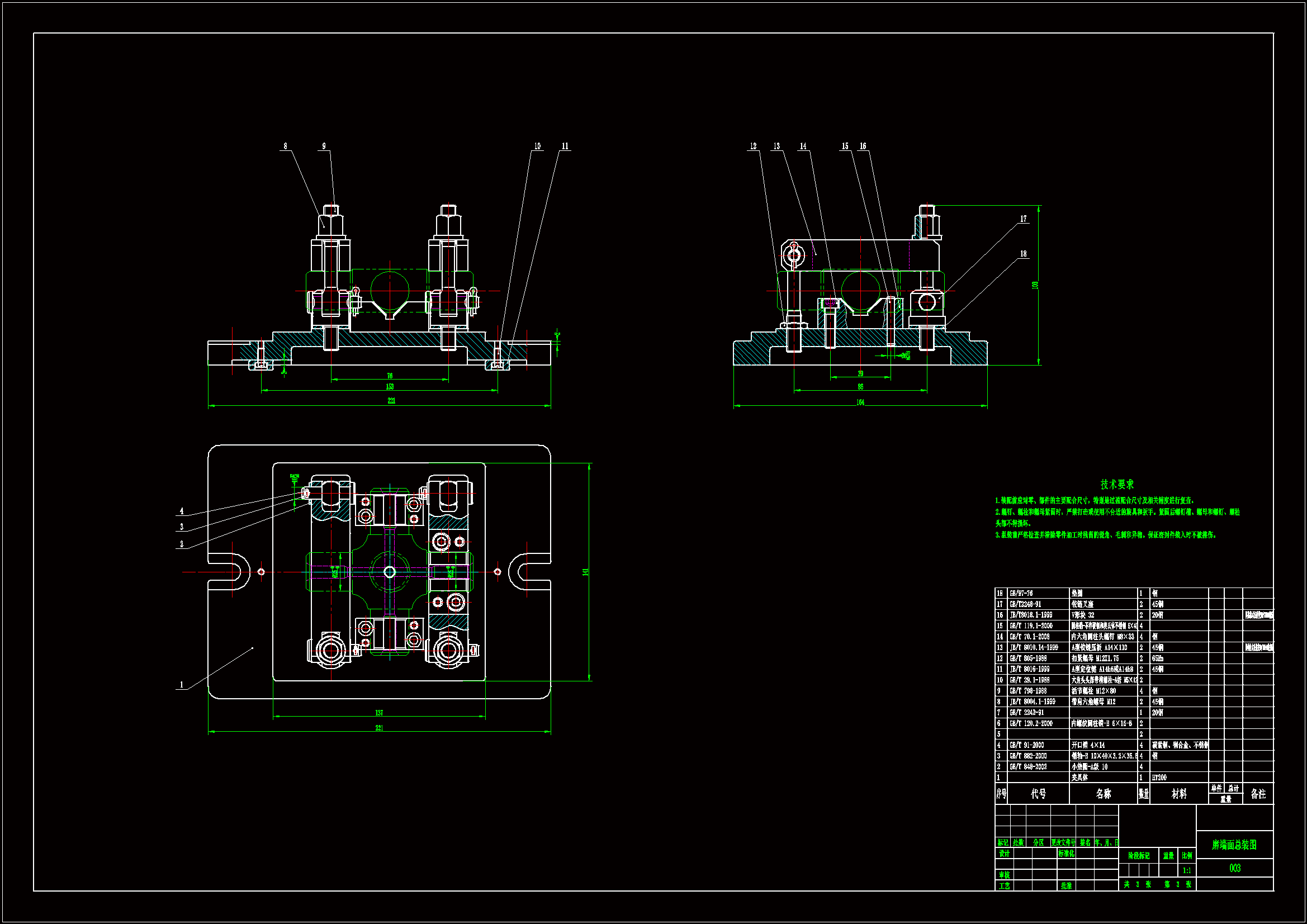Click the part callout number 8

tap(285, 146)
